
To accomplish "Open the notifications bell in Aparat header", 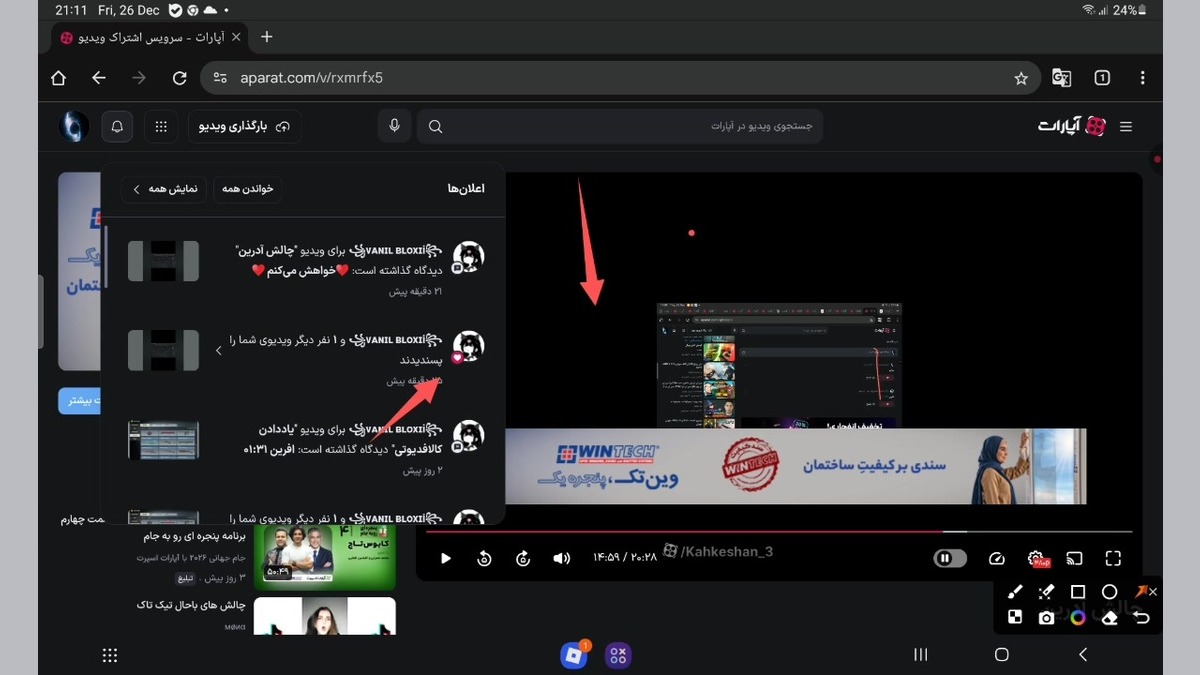I will (117, 127).
